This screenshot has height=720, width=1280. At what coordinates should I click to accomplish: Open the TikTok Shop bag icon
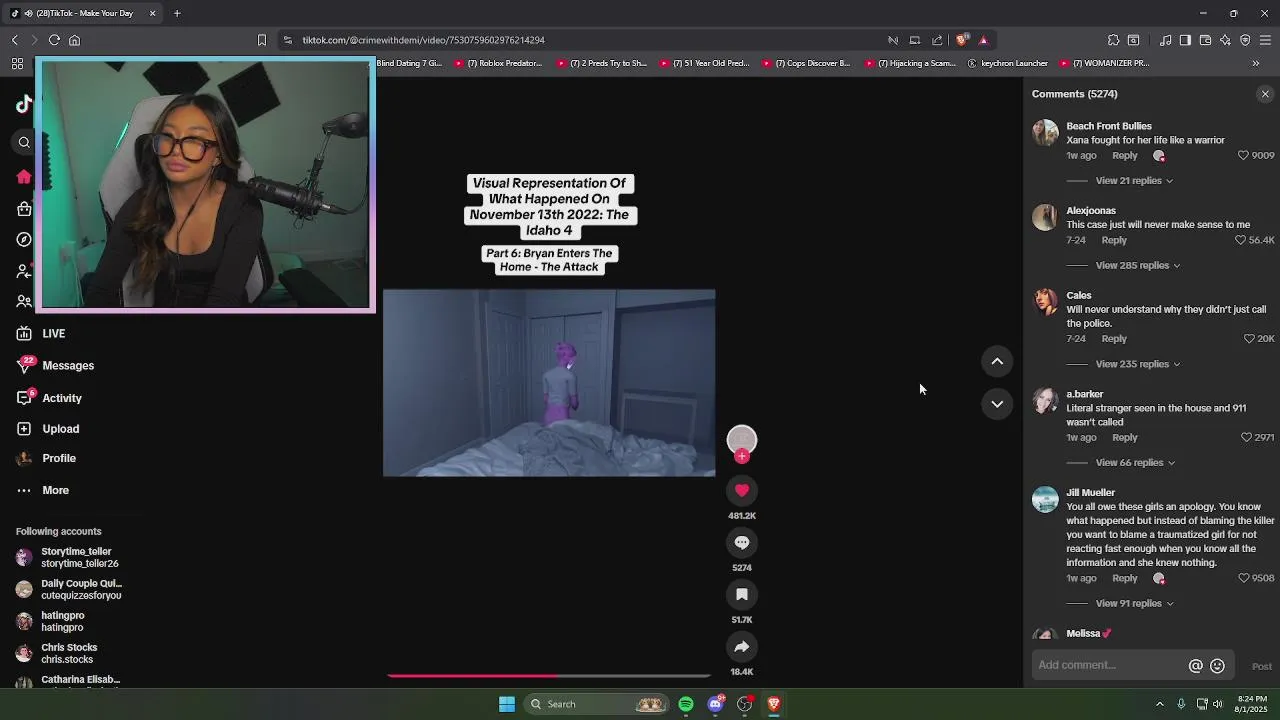point(24,209)
